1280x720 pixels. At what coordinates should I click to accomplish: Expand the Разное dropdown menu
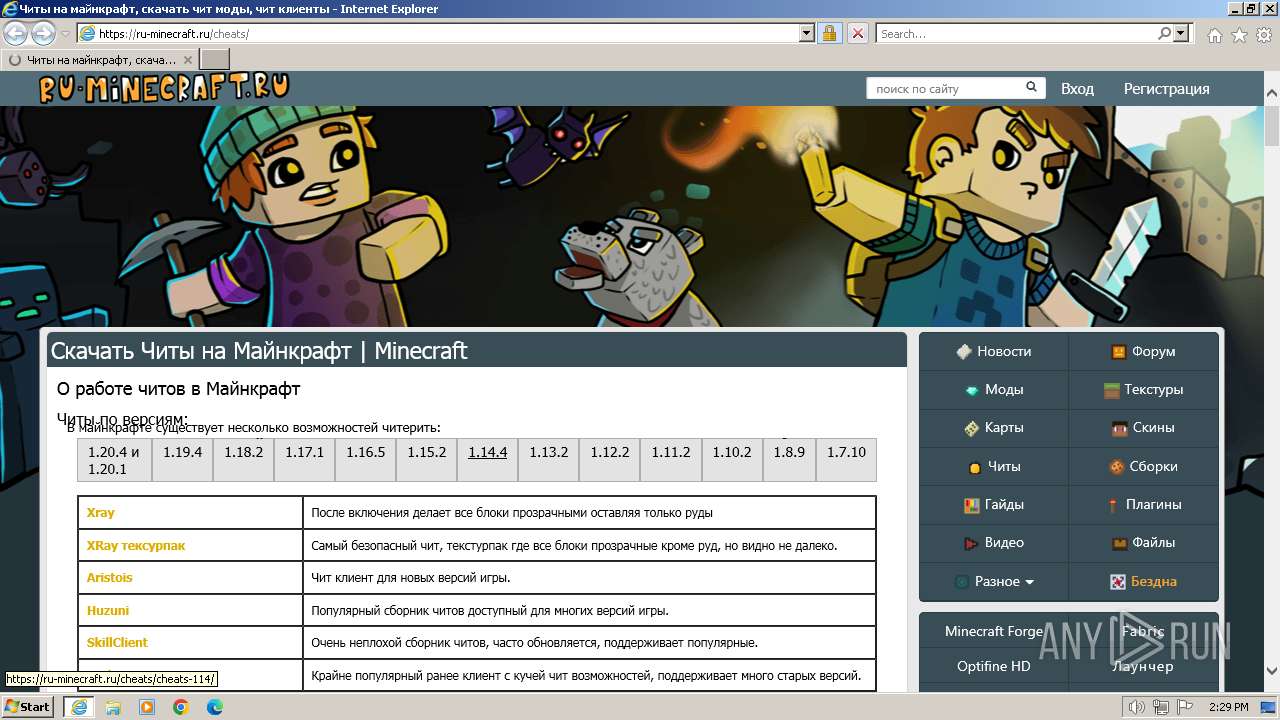point(993,581)
